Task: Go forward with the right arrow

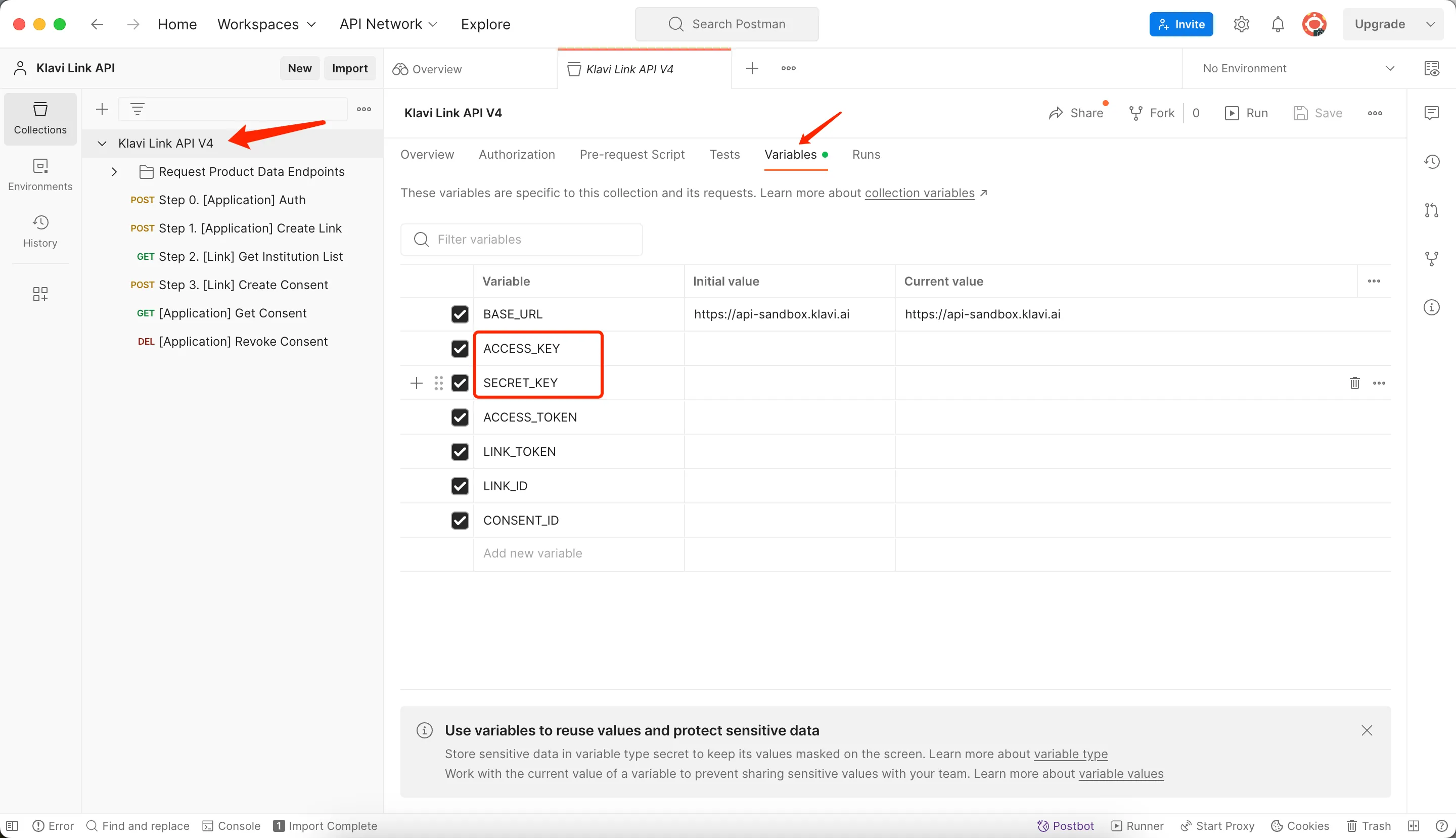Action: [133, 24]
